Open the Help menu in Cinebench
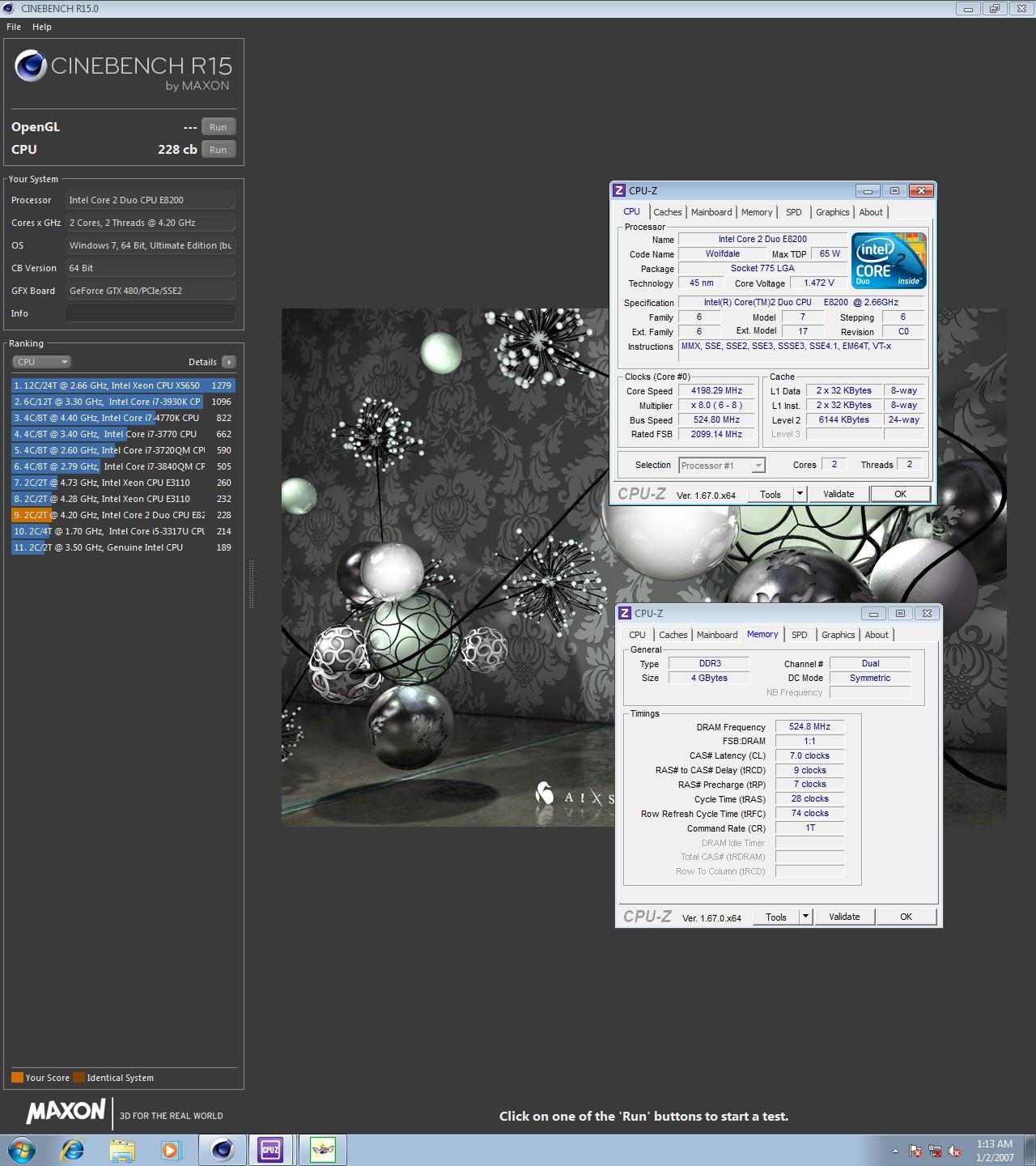Screen dimensions: 1036x1166 pyautogui.click(x=42, y=27)
